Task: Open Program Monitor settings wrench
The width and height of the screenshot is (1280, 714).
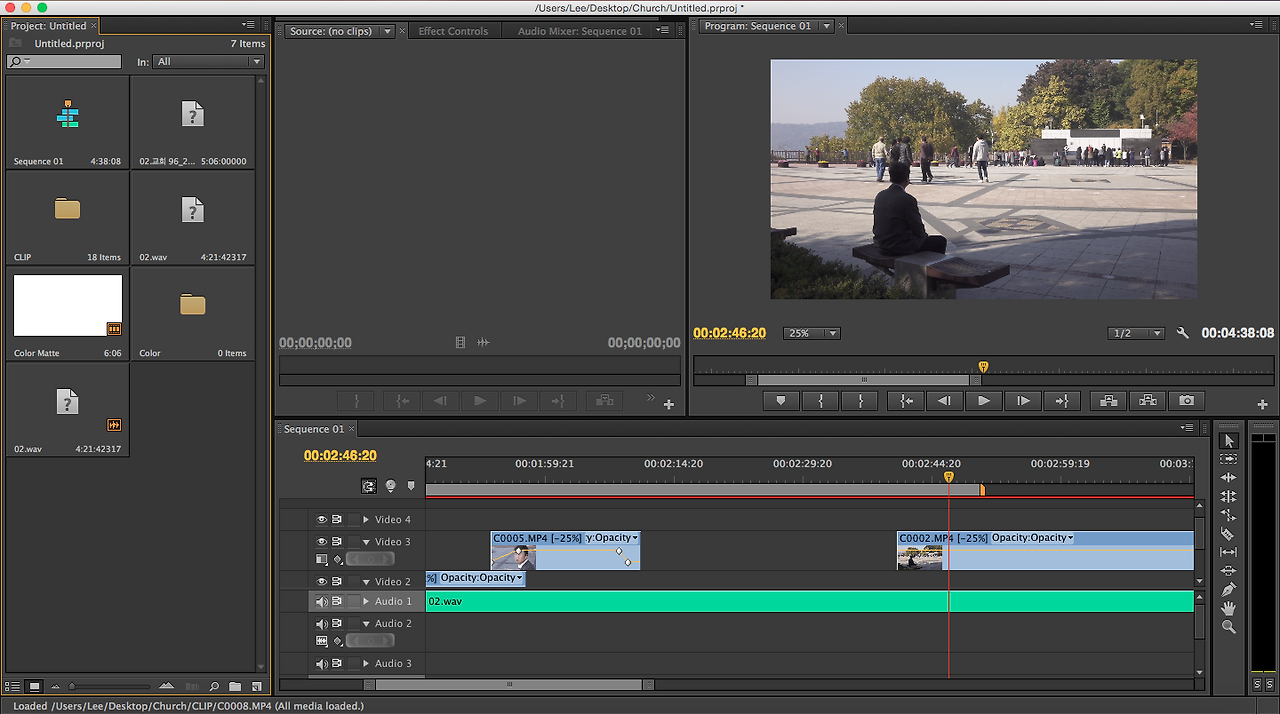Action: (1183, 333)
